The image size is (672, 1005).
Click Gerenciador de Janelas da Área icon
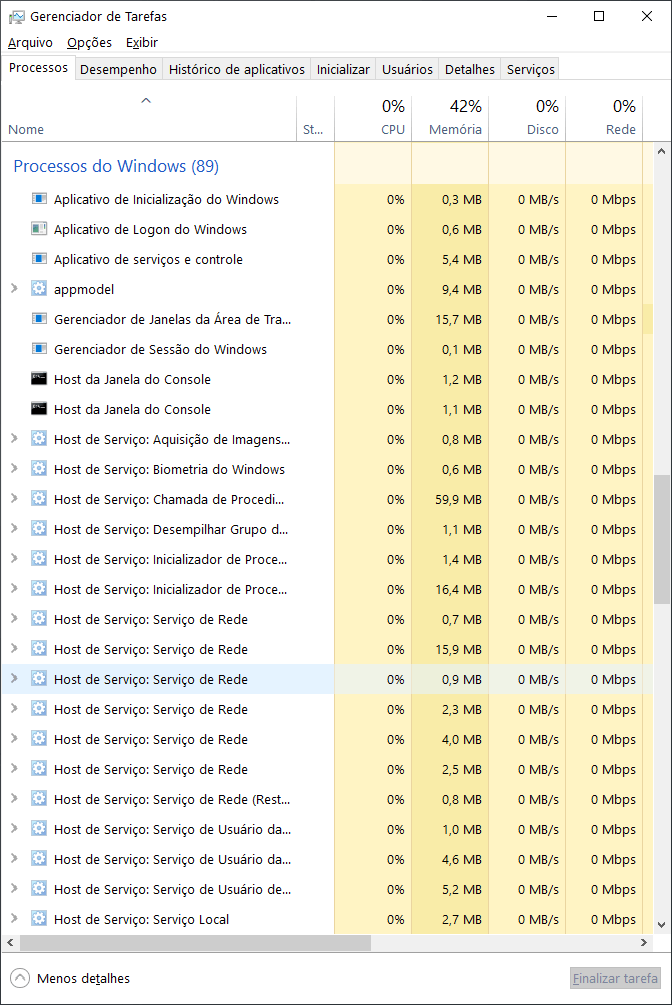(39, 319)
